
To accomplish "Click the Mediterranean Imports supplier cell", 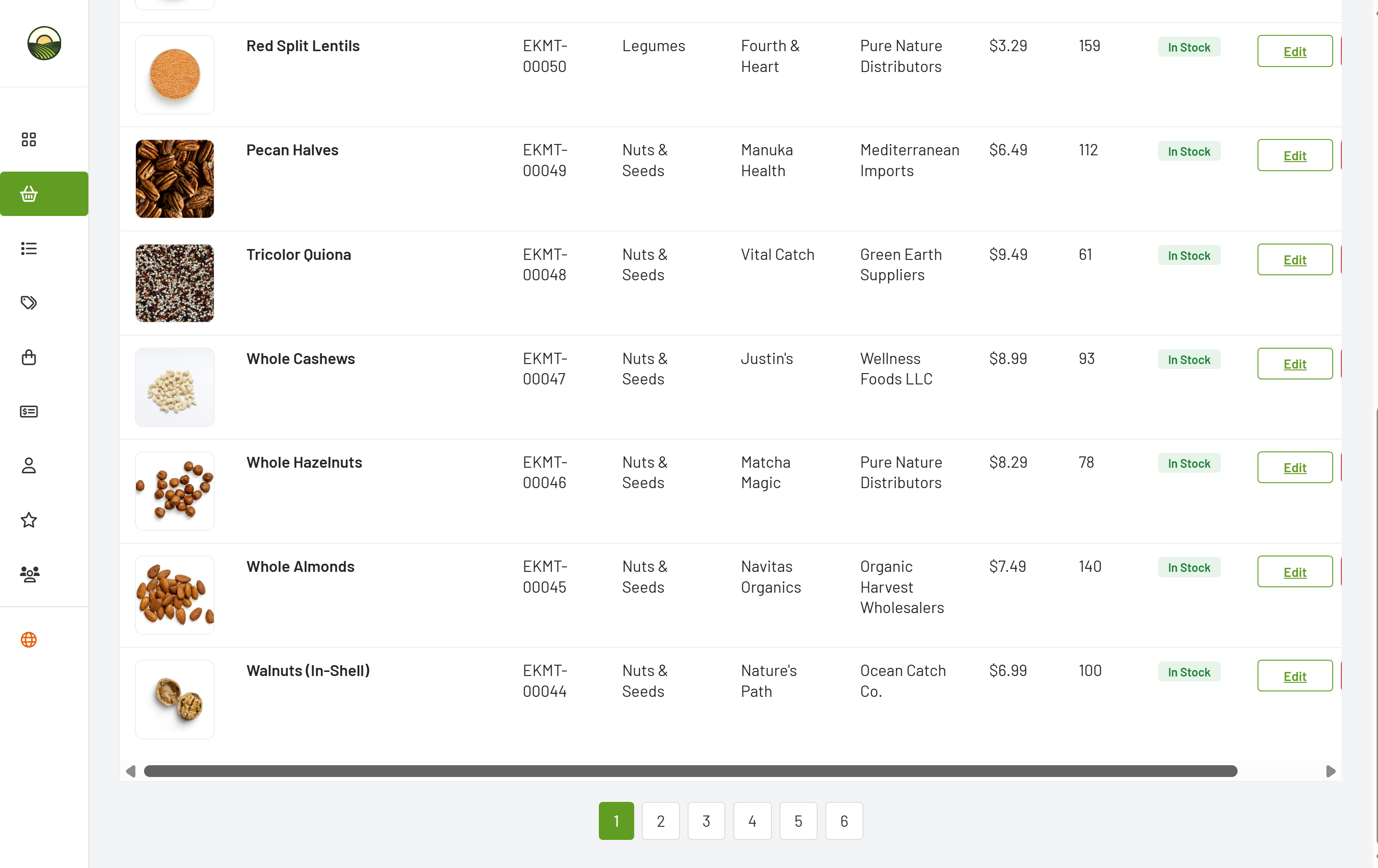I will coord(909,160).
